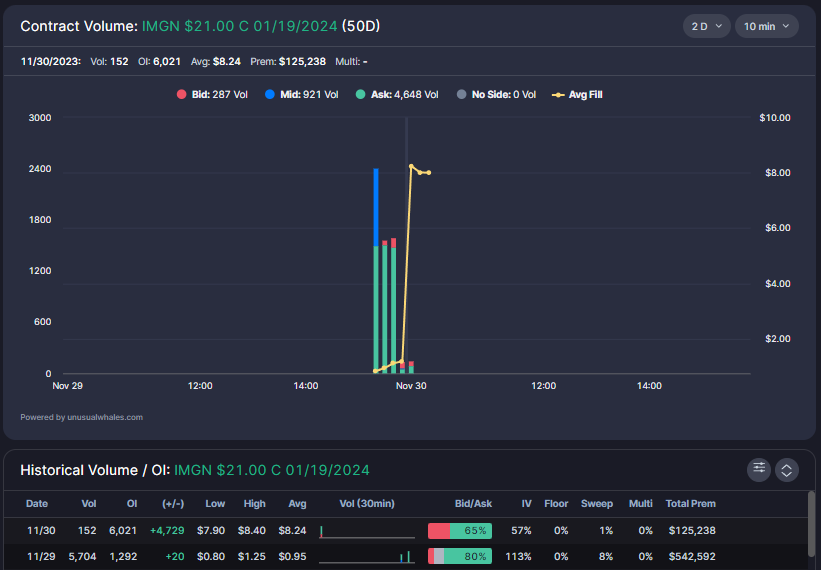Toggle the blue Mid volume legend dot
The height and width of the screenshot is (570, 821).
(x=270, y=95)
